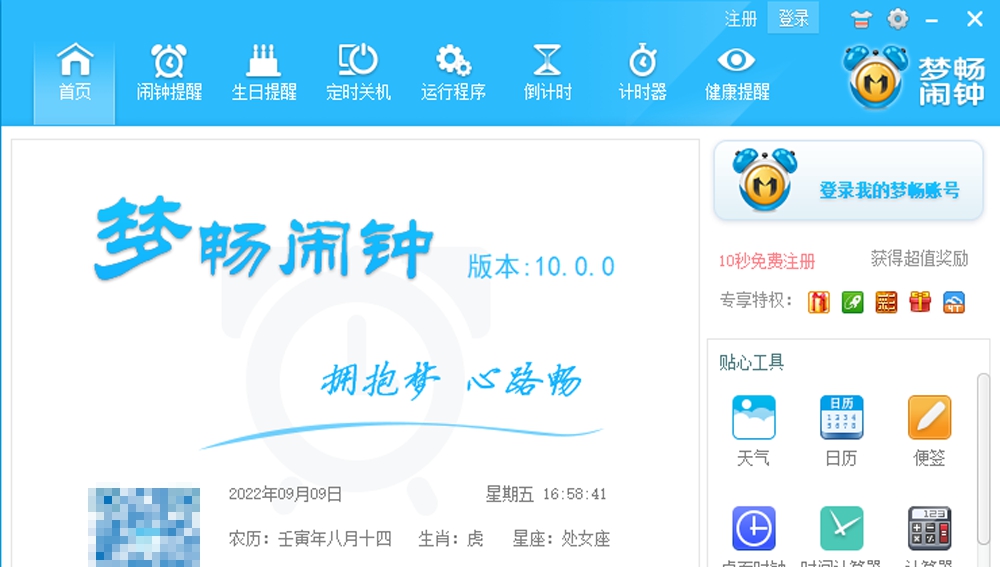Click 登录我的梦畅账号 account banner
1000x567 pixels.
tap(848, 180)
